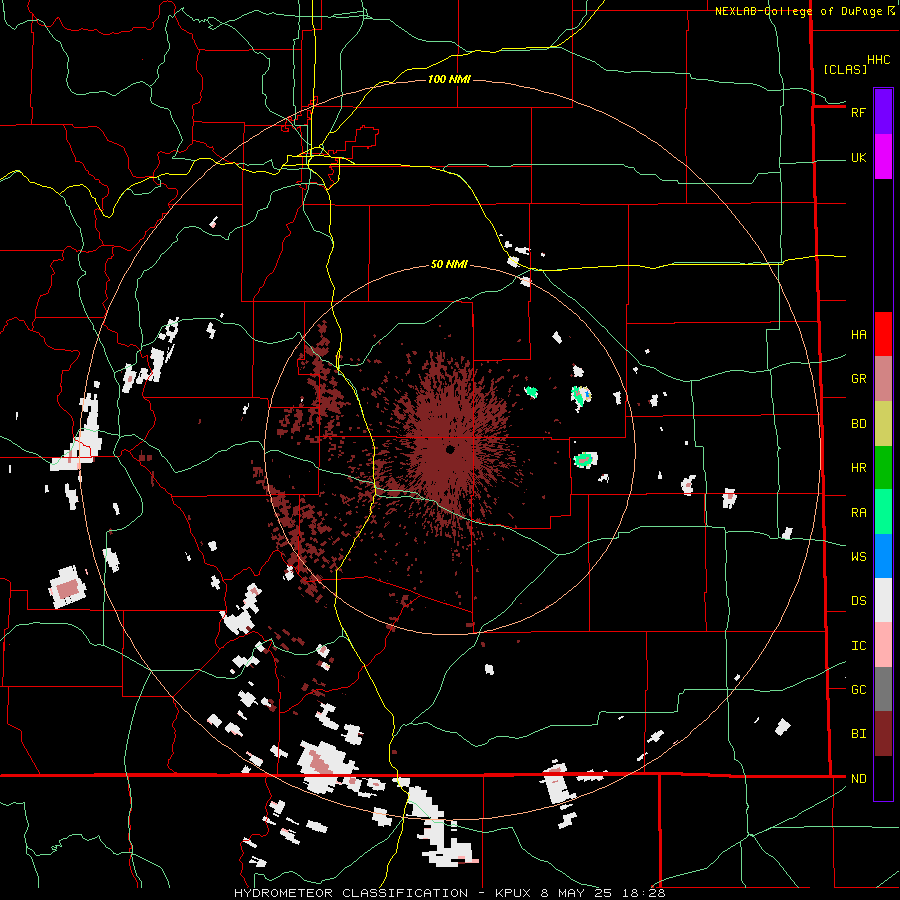Click the 'GC' legend label
Screen dimensions: 900x900
click(858, 690)
